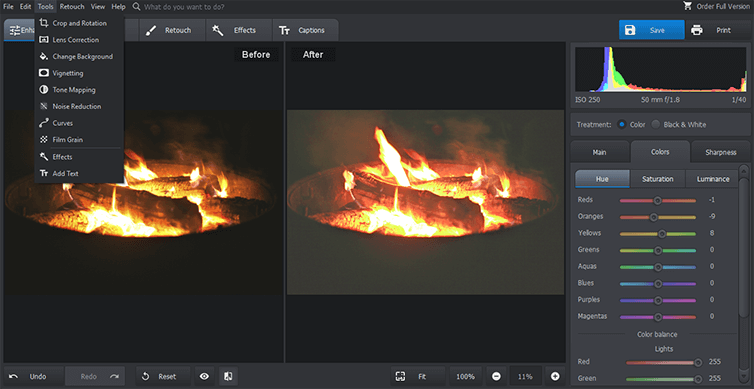Click the Oranges value -9
Screen dimensions: 754x389
point(712,217)
